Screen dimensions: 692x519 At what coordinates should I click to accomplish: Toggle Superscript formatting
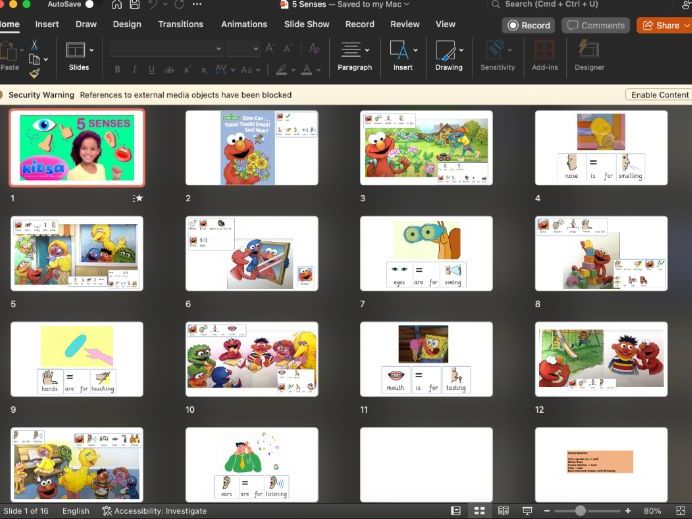187,69
